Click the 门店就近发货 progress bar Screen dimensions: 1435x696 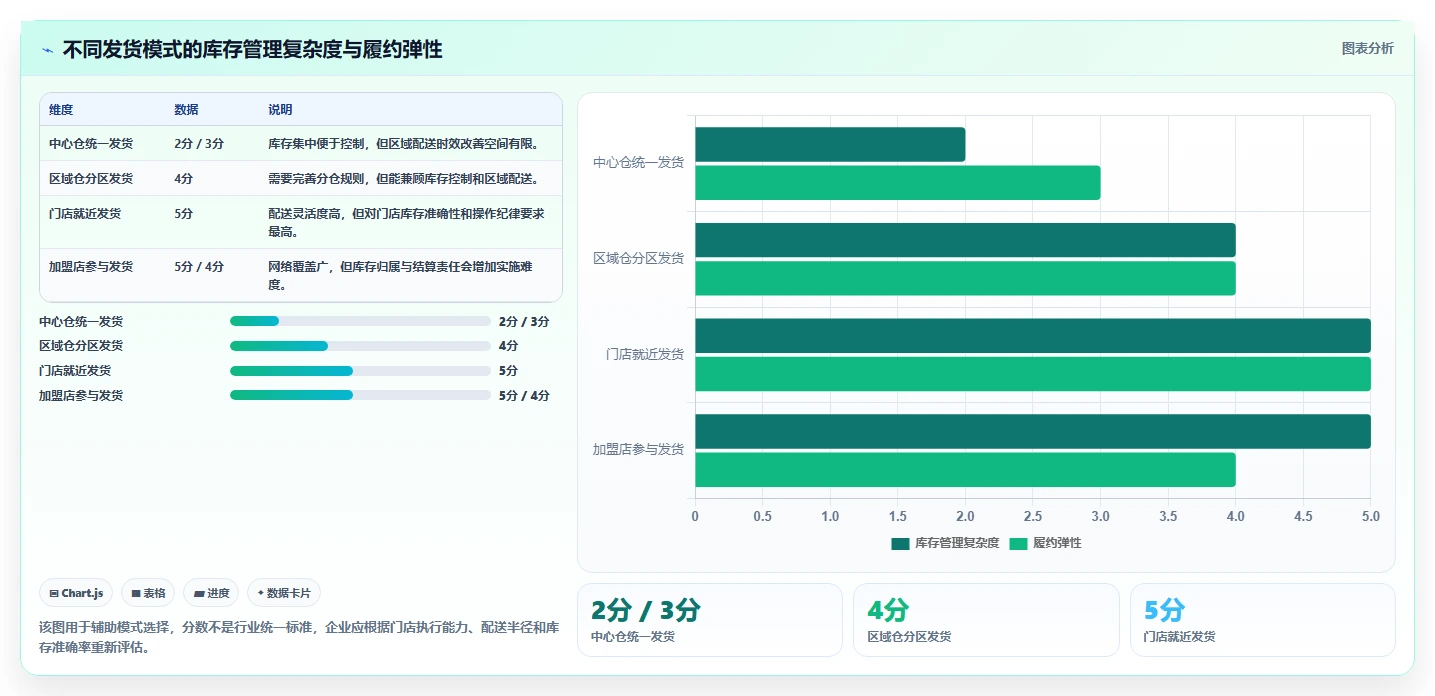coord(360,371)
